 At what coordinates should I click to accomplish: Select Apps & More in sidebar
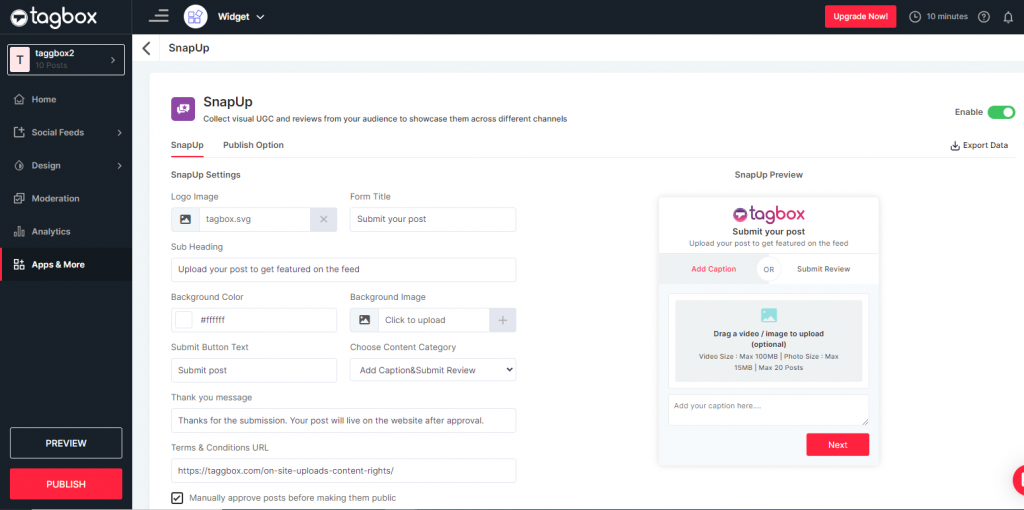[58, 265]
